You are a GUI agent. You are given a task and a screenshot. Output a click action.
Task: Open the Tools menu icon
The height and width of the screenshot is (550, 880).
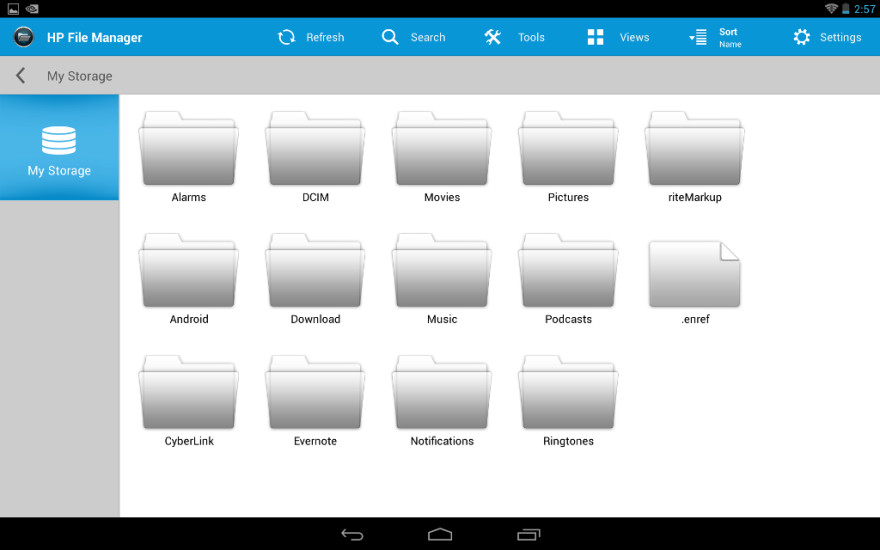493,37
